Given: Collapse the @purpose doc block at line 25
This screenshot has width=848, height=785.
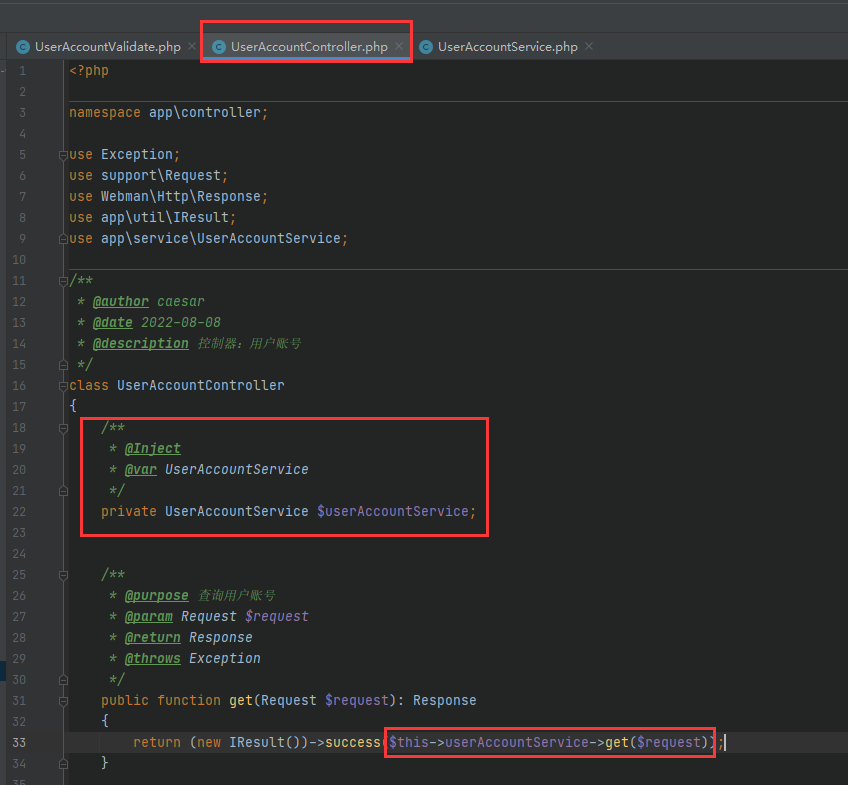Looking at the screenshot, I should 63,575.
